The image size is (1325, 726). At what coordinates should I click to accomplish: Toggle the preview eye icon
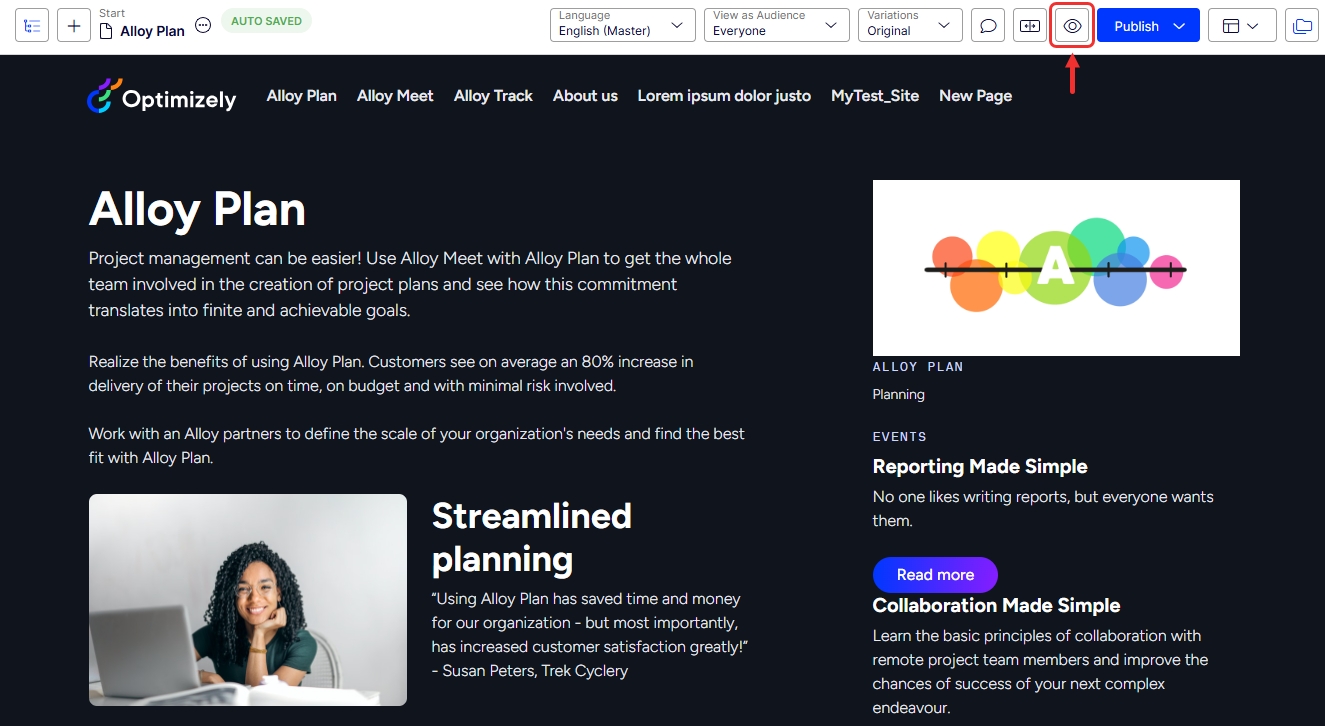point(1072,26)
